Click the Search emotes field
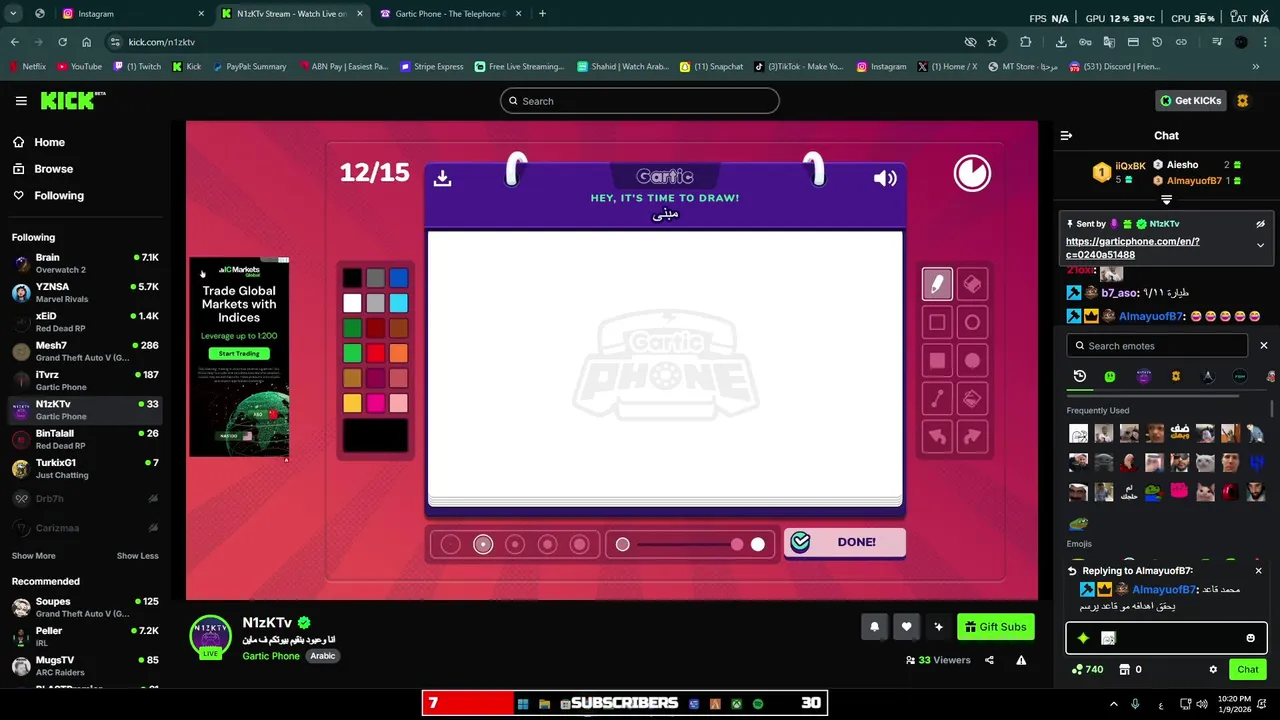Viewport: 1280px width, 720px height. point(1157,346)
